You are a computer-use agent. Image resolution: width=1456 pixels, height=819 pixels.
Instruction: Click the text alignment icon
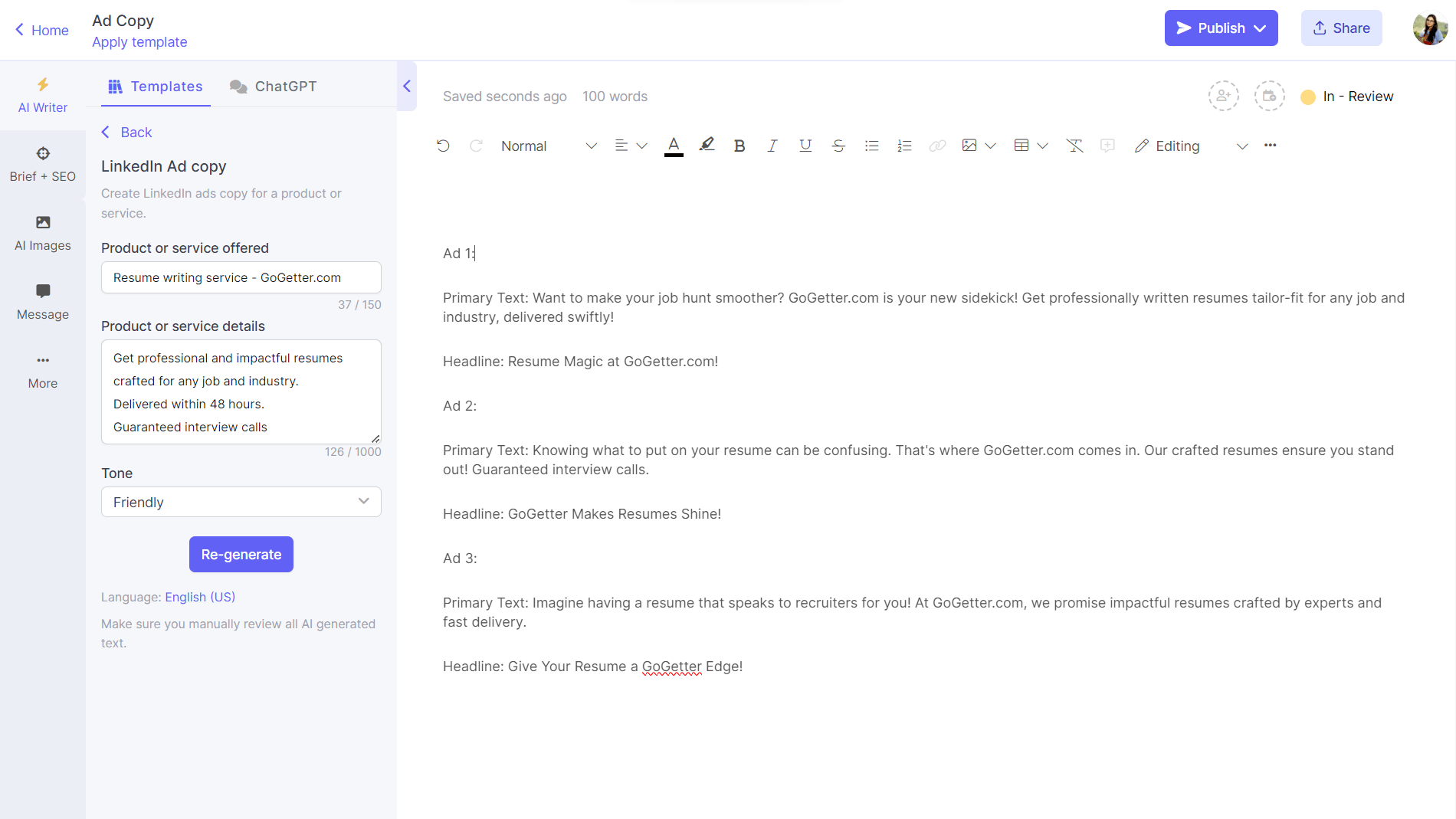(x=621, y=146)
